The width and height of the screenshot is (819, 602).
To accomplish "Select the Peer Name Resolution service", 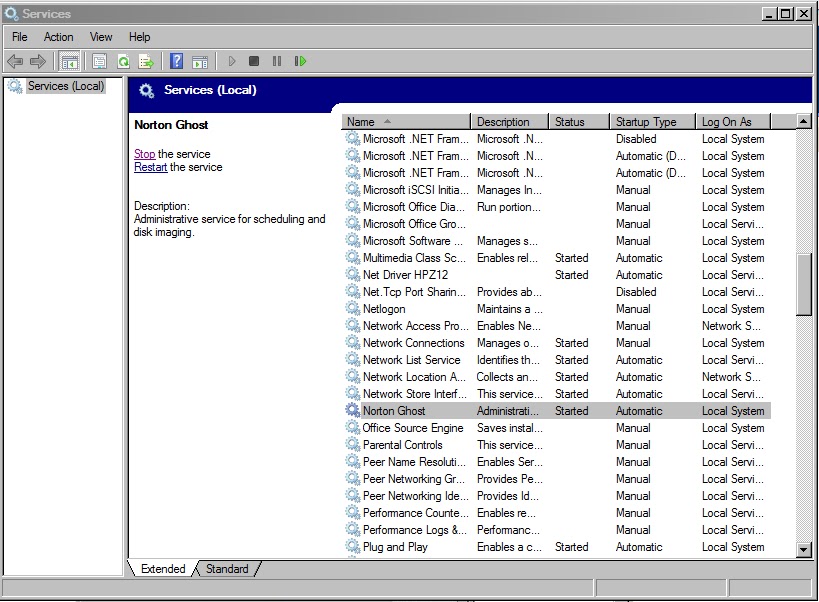I will pos(557,462).
